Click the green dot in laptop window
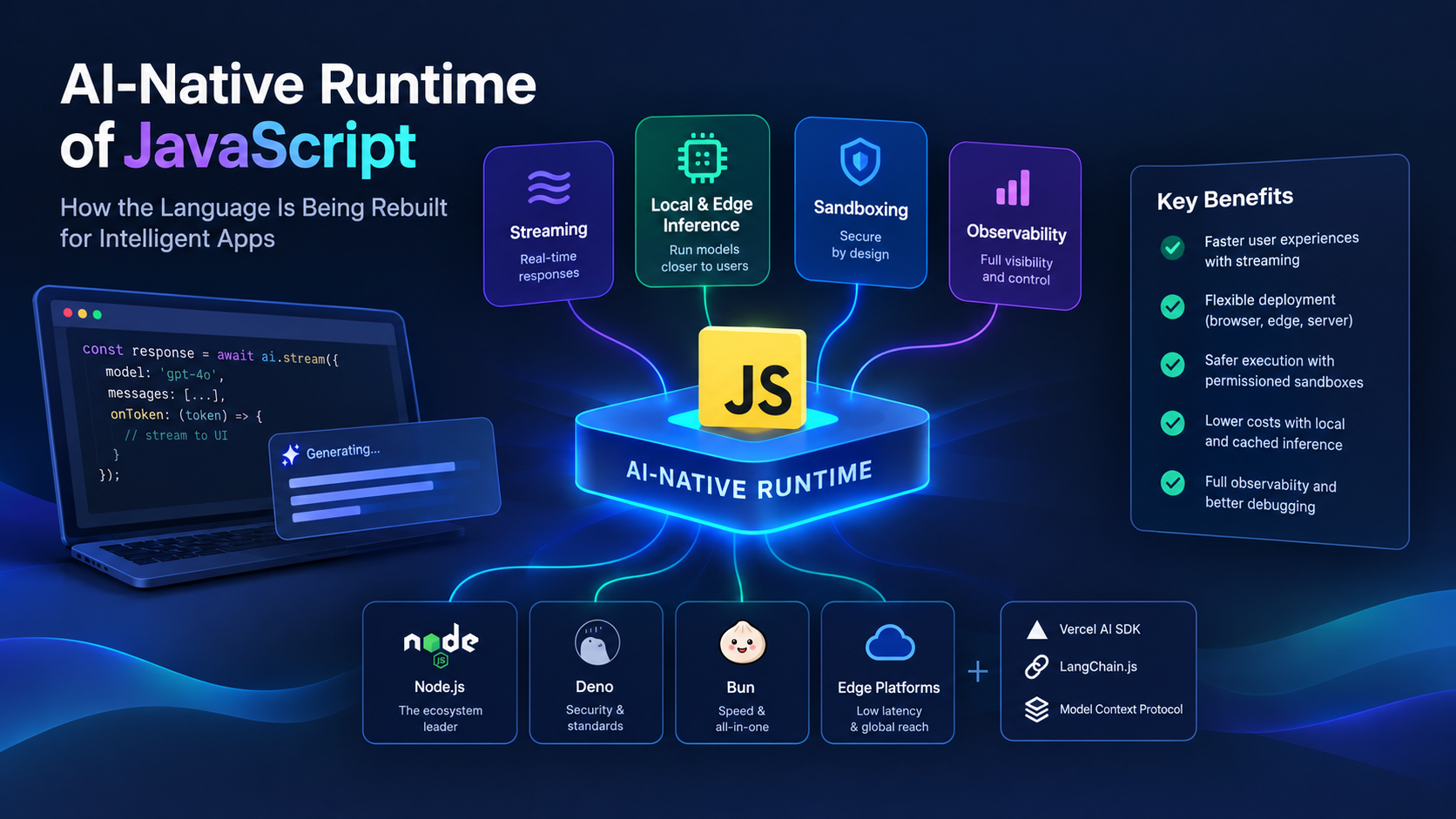The image size is (1456, 819). pyautogui.click(x=97, y=314)
